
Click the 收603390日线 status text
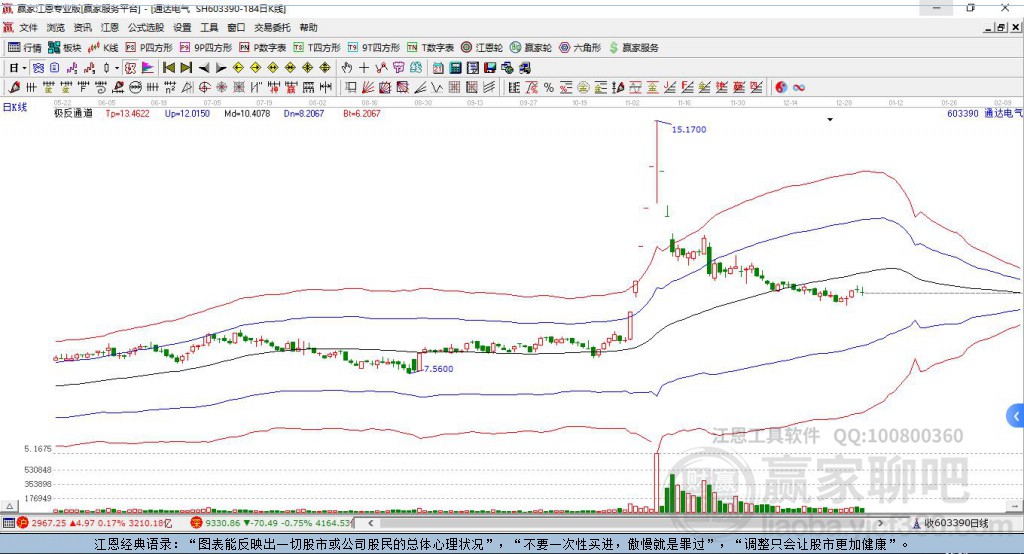(956, 523)
